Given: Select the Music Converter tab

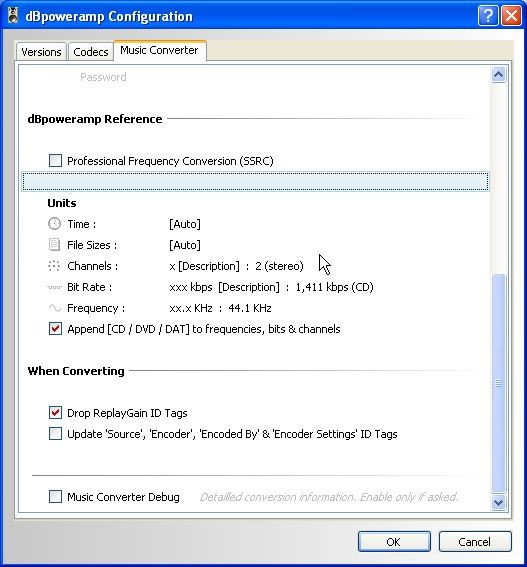Looking at the screenshot, I should coord(159,50).
